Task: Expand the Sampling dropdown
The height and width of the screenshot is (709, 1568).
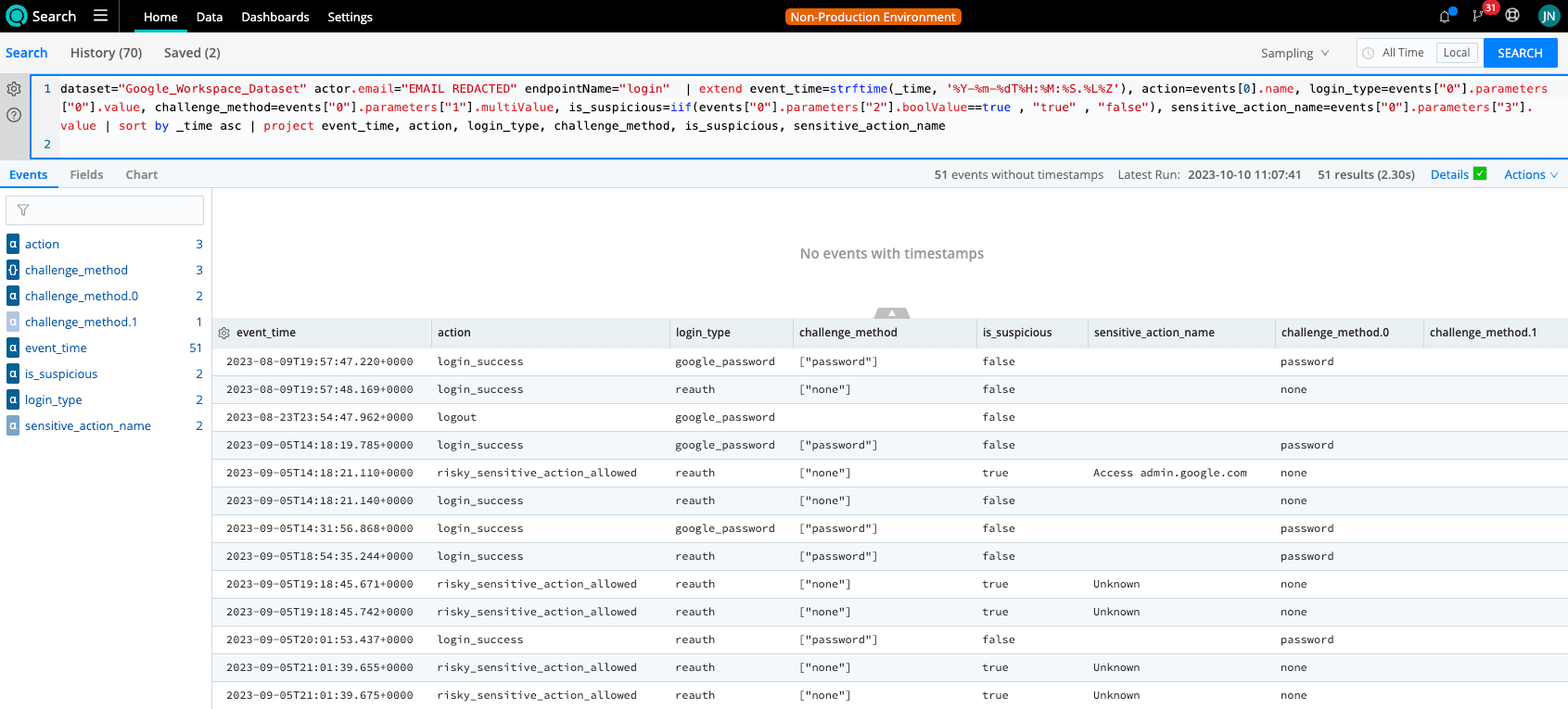Action: 1294,54
